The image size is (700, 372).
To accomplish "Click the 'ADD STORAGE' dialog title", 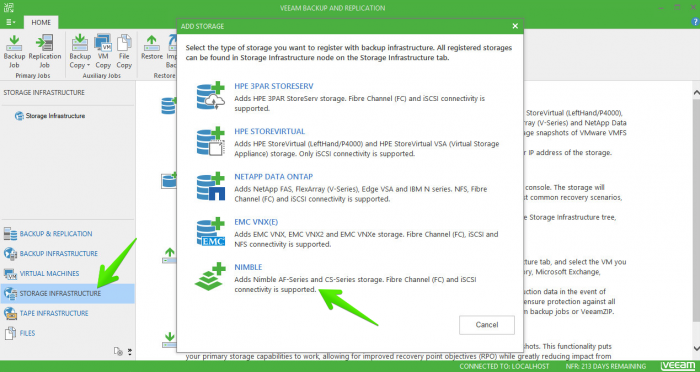I will [x=202, y=26].
